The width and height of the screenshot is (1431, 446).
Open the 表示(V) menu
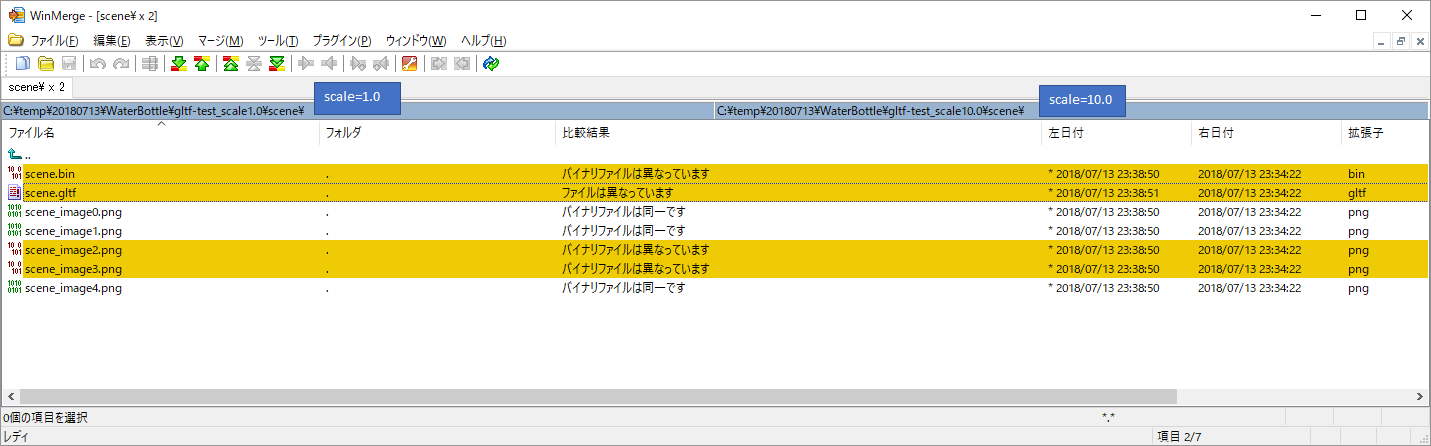[164, 41]
